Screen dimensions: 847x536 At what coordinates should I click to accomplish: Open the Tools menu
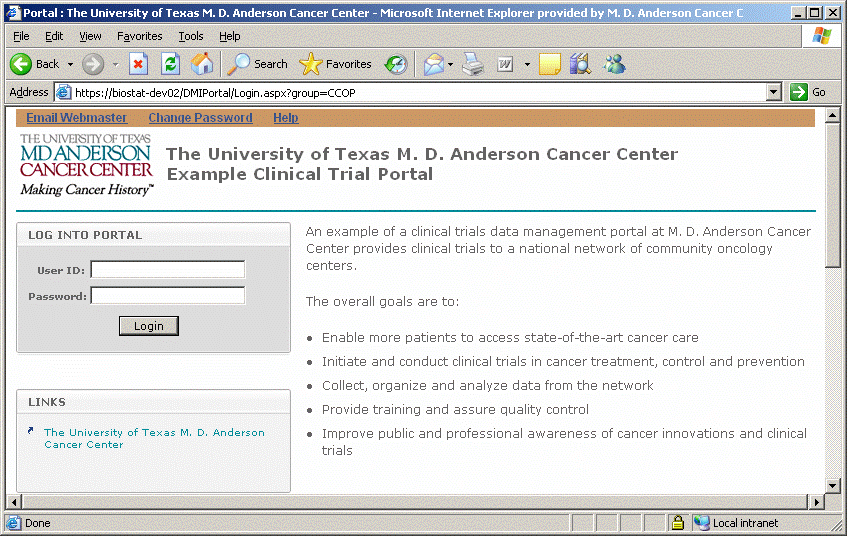click(191, 36)
